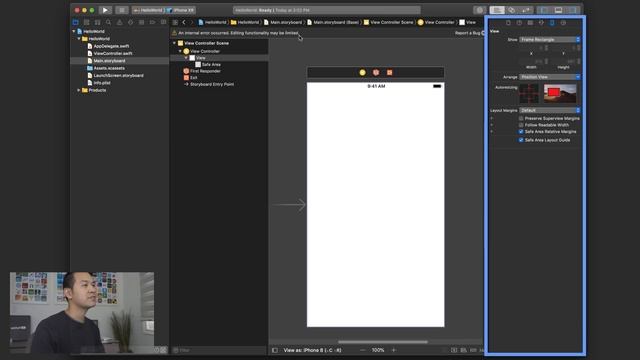Open the Symbol navigator
This screenshot has height=360, width=640.
point(98,22)
